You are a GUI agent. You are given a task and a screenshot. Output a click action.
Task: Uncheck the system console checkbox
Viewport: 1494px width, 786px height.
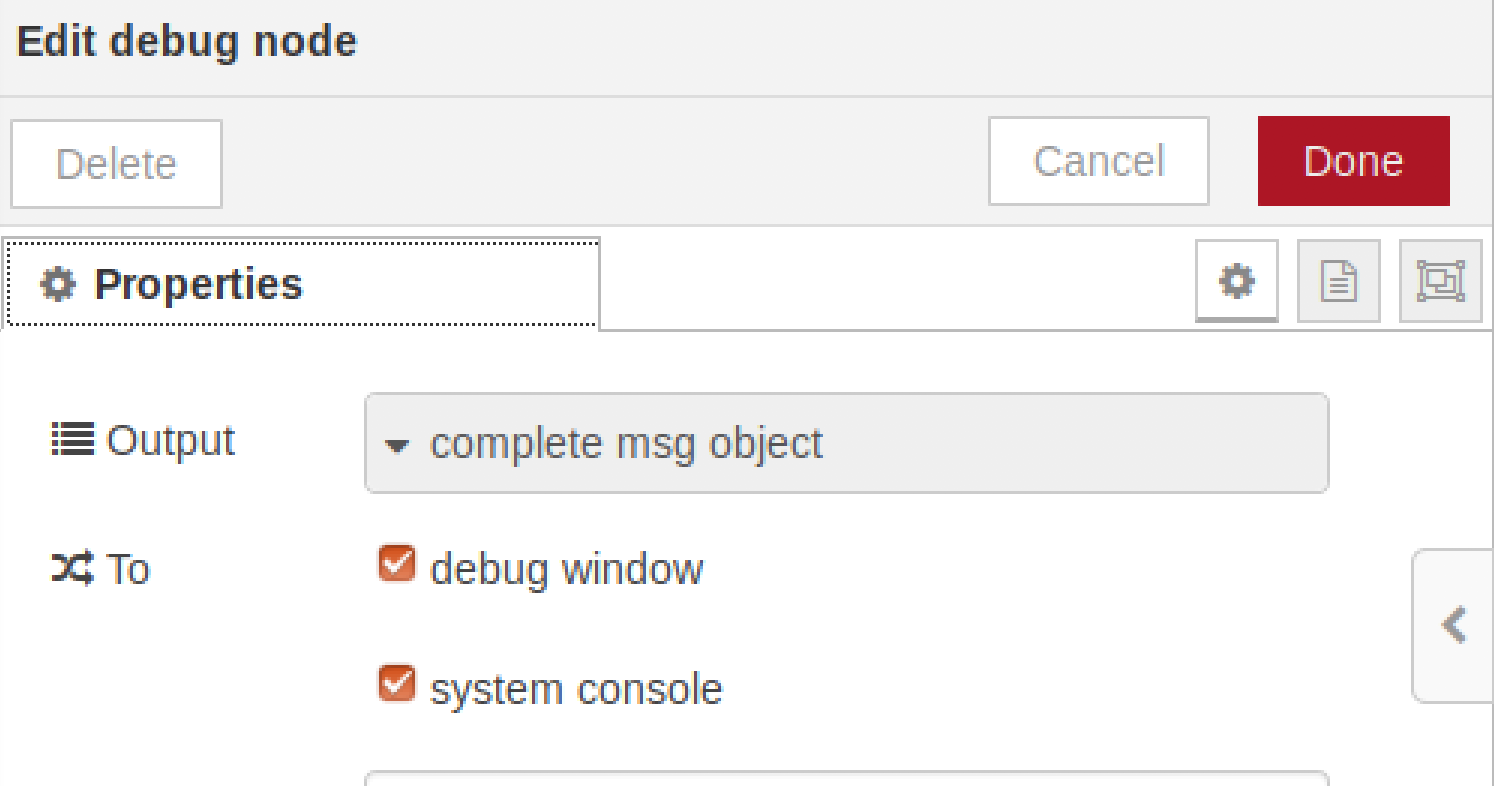(x=397, y=684)
